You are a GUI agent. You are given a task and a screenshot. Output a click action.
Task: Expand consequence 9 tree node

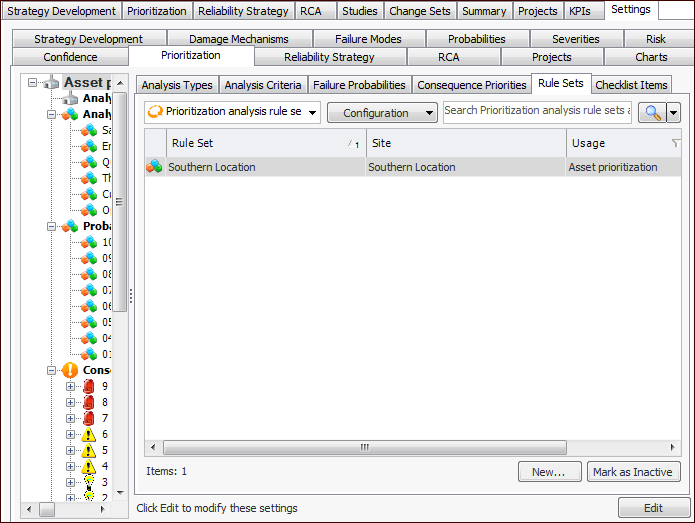(70, 386)
